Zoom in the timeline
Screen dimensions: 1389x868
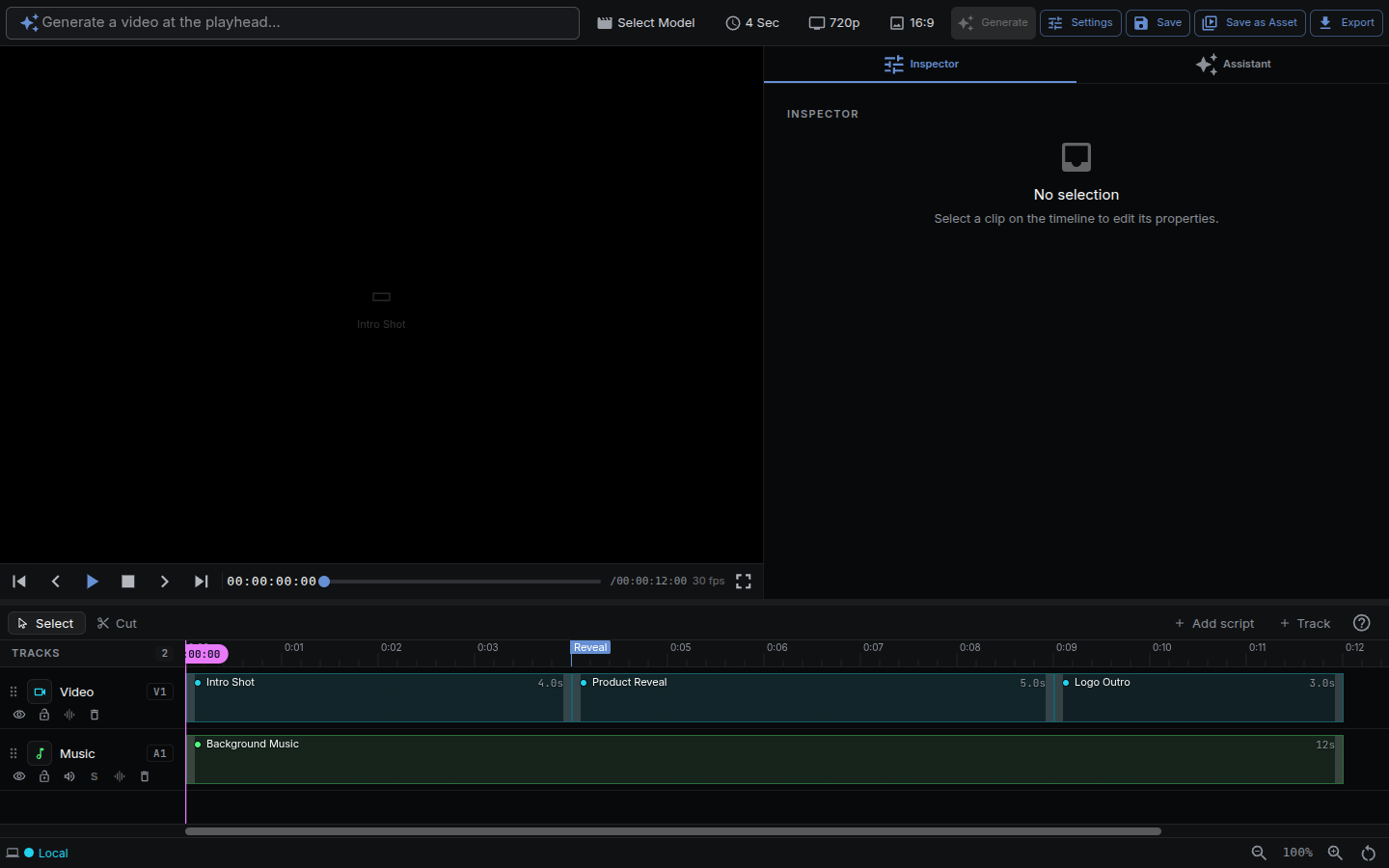[x=1335, y=853]
